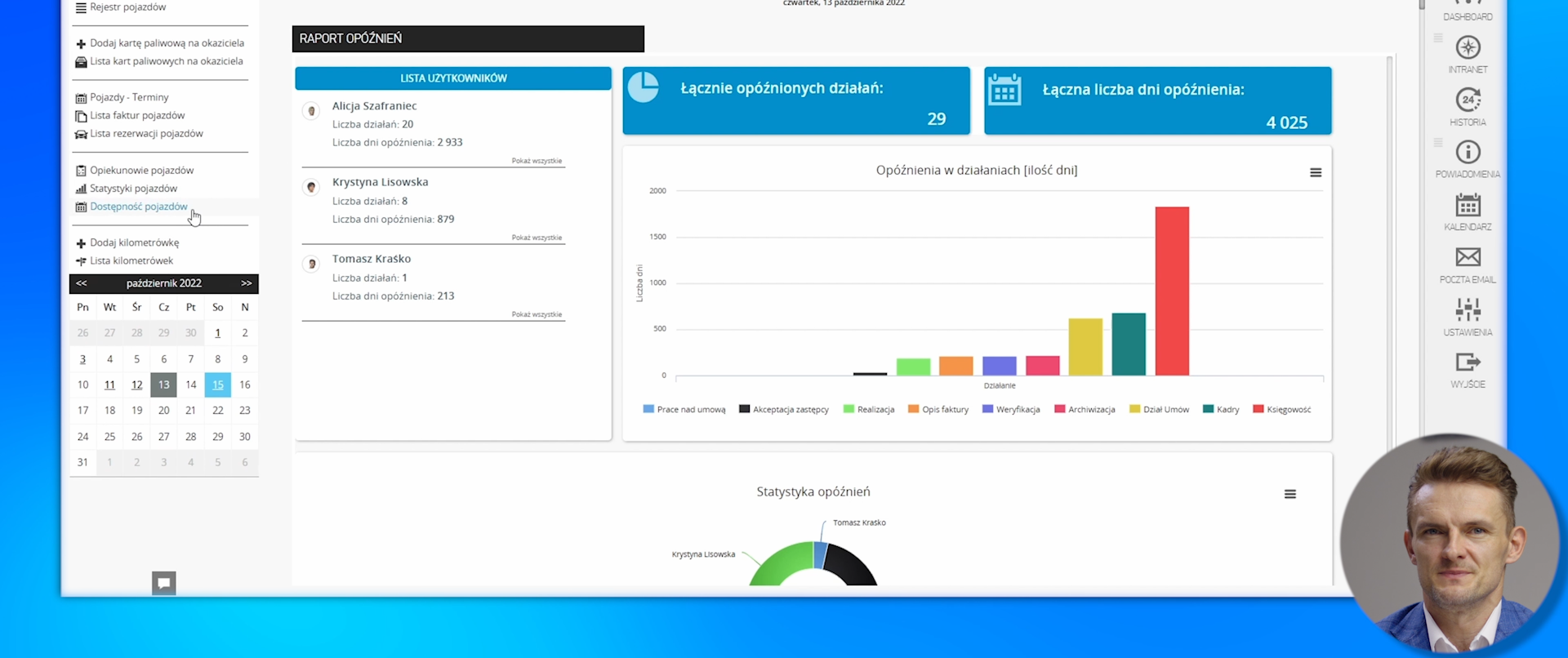Open Ustawienia sliders icon
1568x658 pixels.
tap(1468, 310)
